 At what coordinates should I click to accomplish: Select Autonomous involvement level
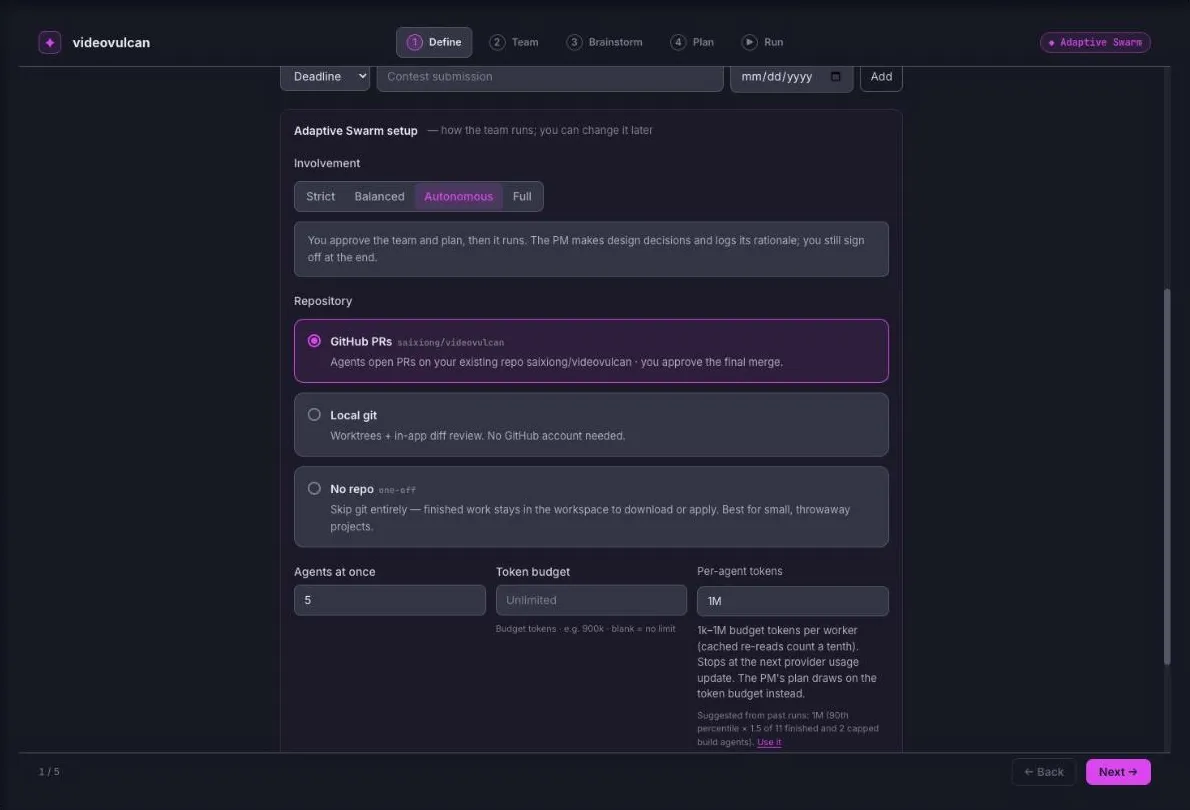click(458, 197)
